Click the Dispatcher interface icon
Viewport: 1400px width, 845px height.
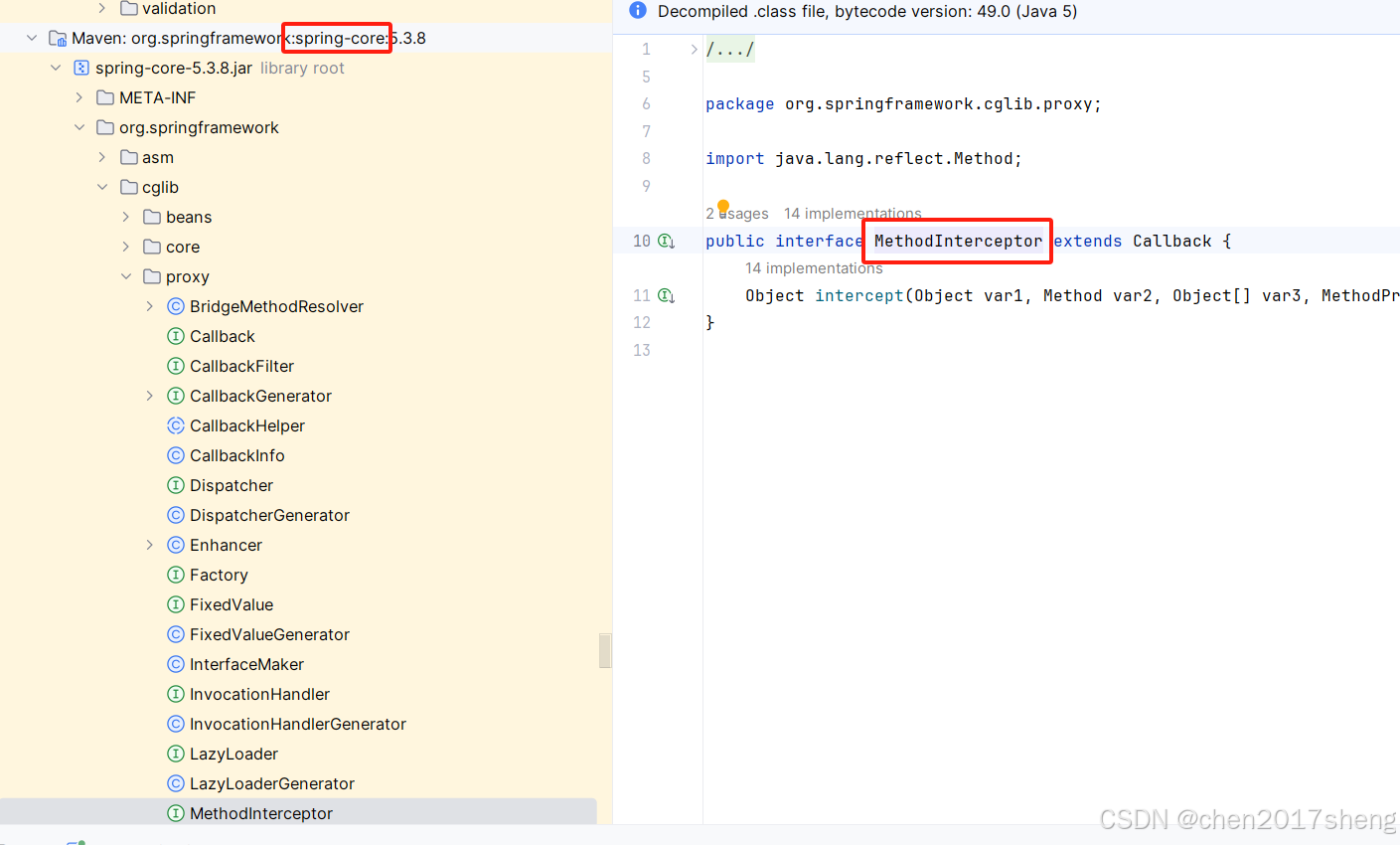[x=176, y=485]
